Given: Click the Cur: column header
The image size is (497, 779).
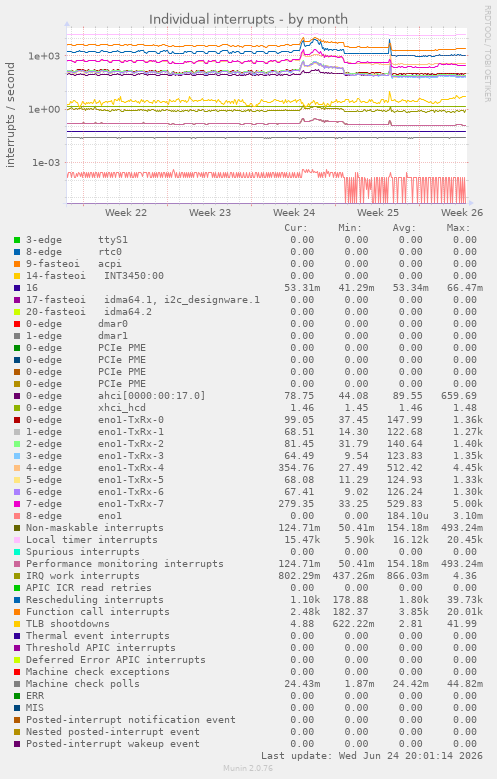Looking at the screenshot, I should point(296,228).
